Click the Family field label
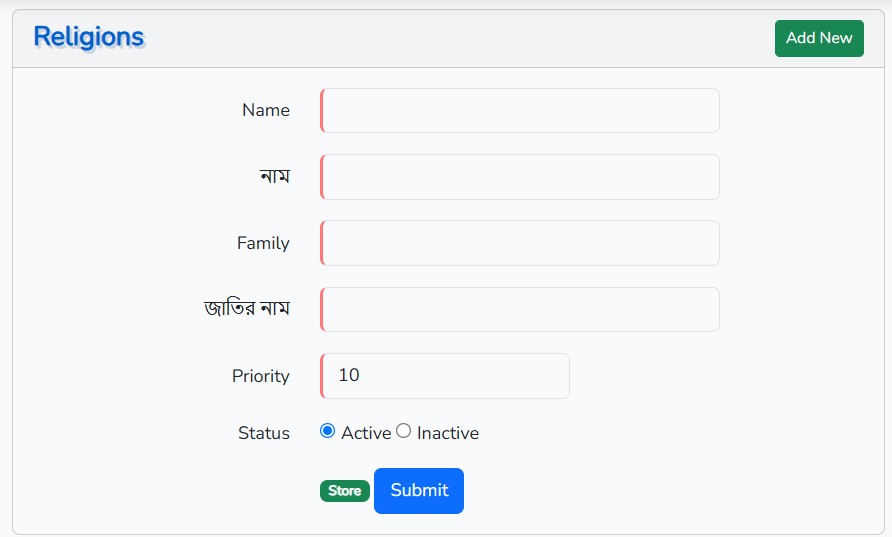Image resolution: width=892 pixels, height=537 pixels. [x=263, y=243]
